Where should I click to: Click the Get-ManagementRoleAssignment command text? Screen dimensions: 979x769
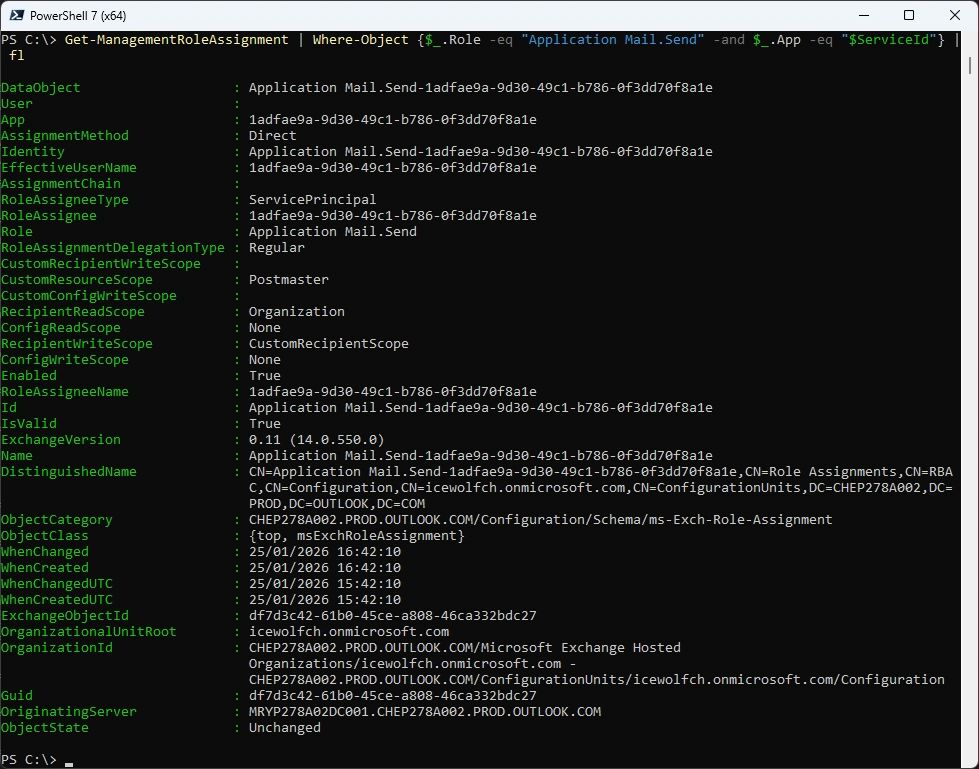(x=176, y=40)
